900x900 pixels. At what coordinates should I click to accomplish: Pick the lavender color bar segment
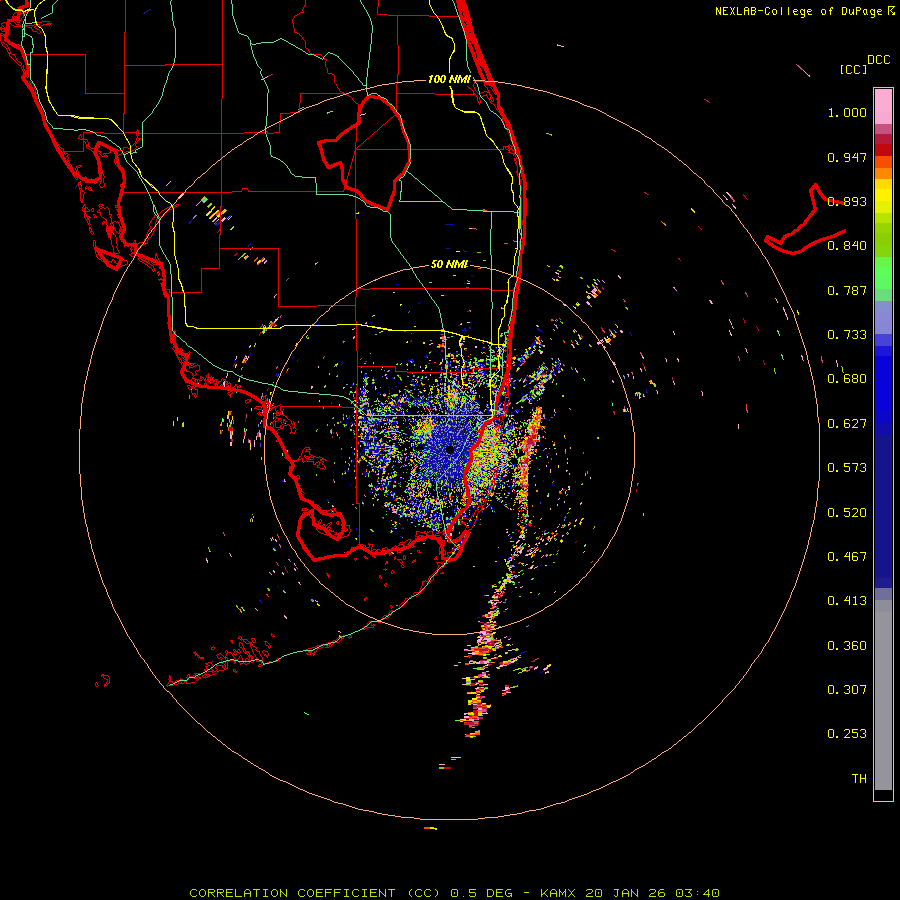pyautogui.click(x=883, y=317)
